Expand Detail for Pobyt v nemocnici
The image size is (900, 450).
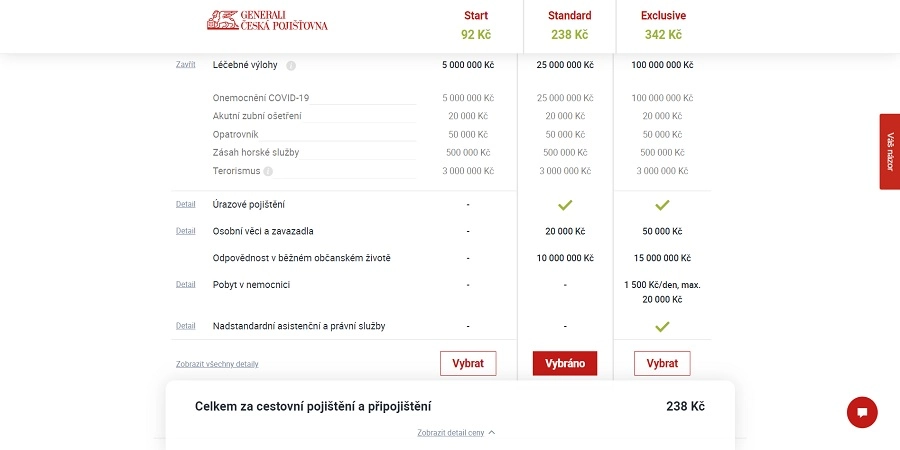185,284
